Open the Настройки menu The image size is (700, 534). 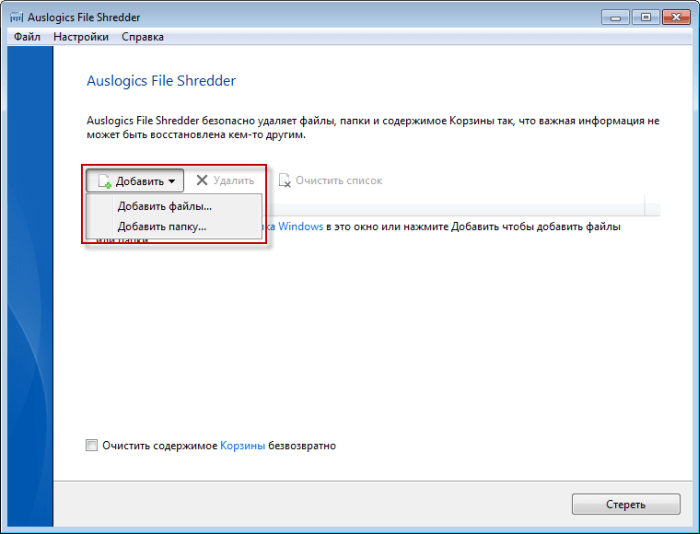point(81,37)
